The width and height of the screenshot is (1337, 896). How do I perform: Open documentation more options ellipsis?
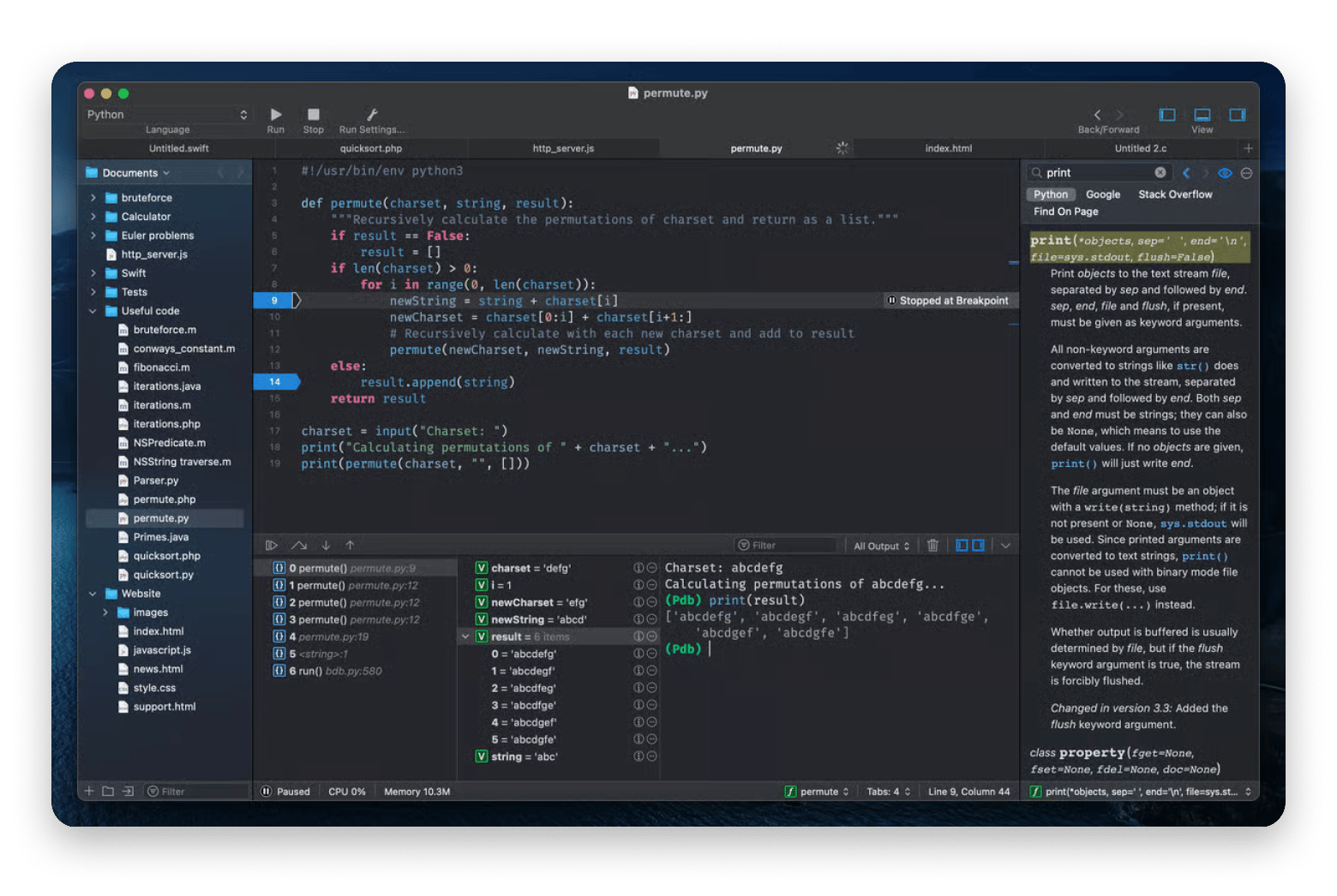(1247, 172)
